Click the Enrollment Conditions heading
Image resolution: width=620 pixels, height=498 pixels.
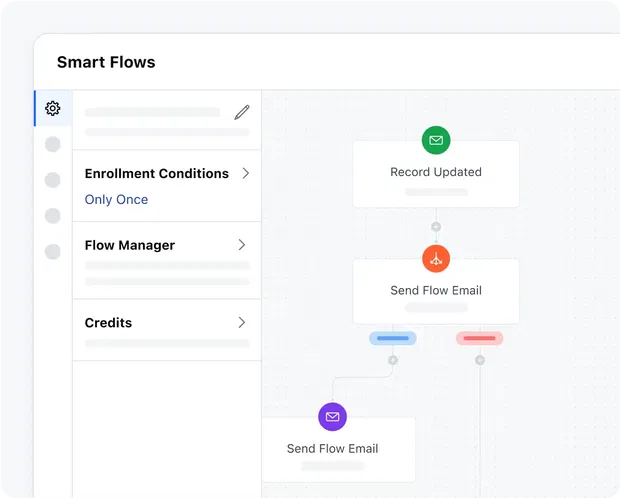point(157,173)
